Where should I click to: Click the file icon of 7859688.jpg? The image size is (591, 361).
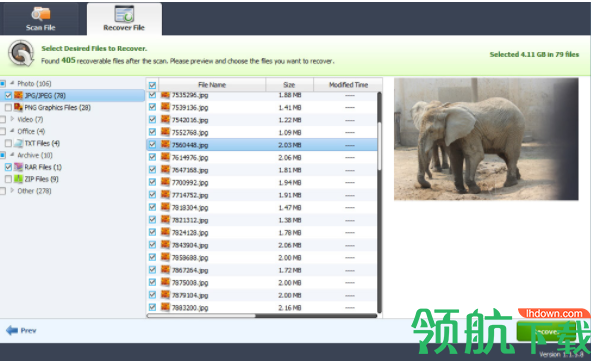coord(165,257)
